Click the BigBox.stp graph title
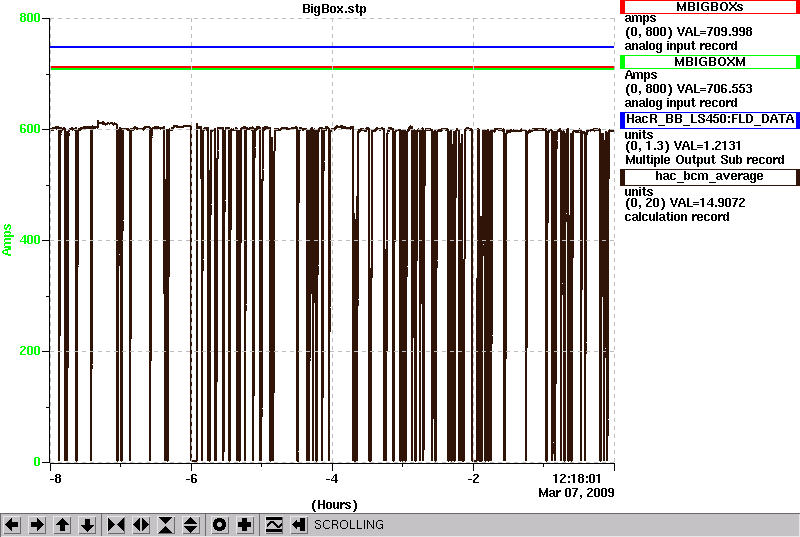 (x=334, y=9)
